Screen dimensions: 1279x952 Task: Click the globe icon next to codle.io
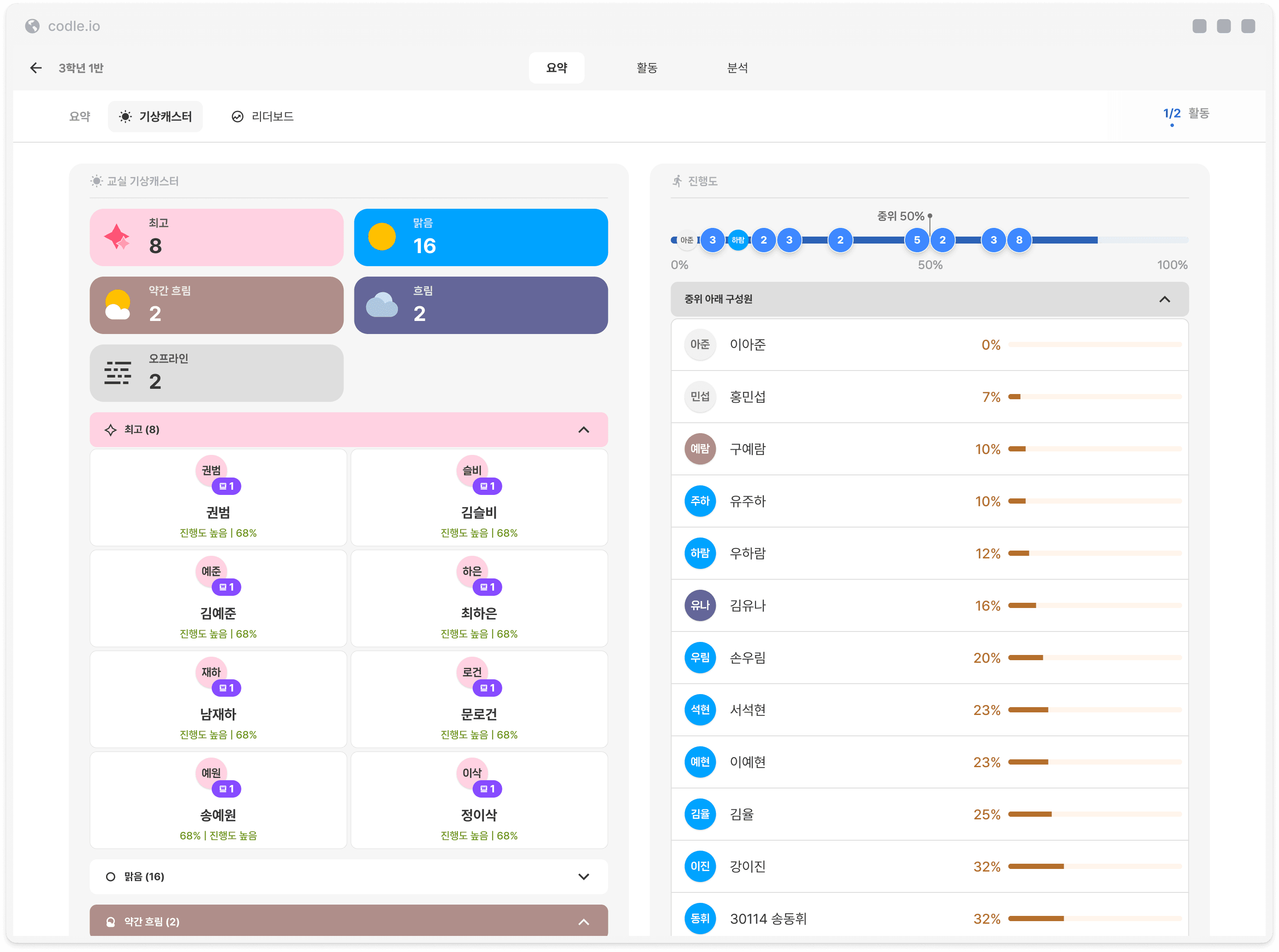32,26
